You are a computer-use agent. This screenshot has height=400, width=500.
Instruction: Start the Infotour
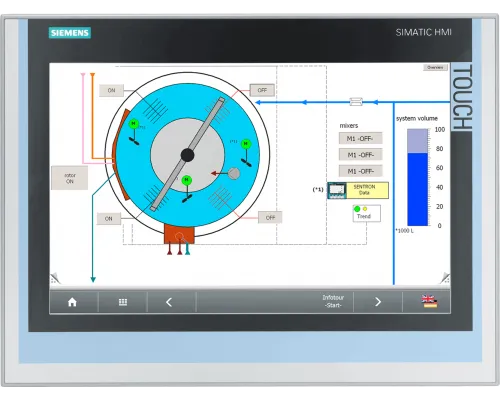(333, 301)
